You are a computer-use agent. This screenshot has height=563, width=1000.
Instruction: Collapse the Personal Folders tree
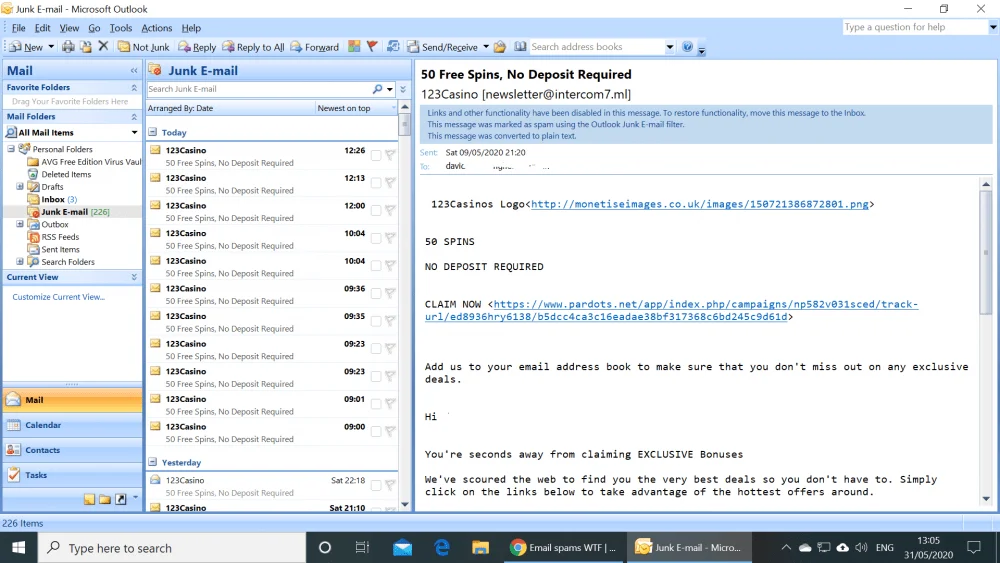click(11, 149)
